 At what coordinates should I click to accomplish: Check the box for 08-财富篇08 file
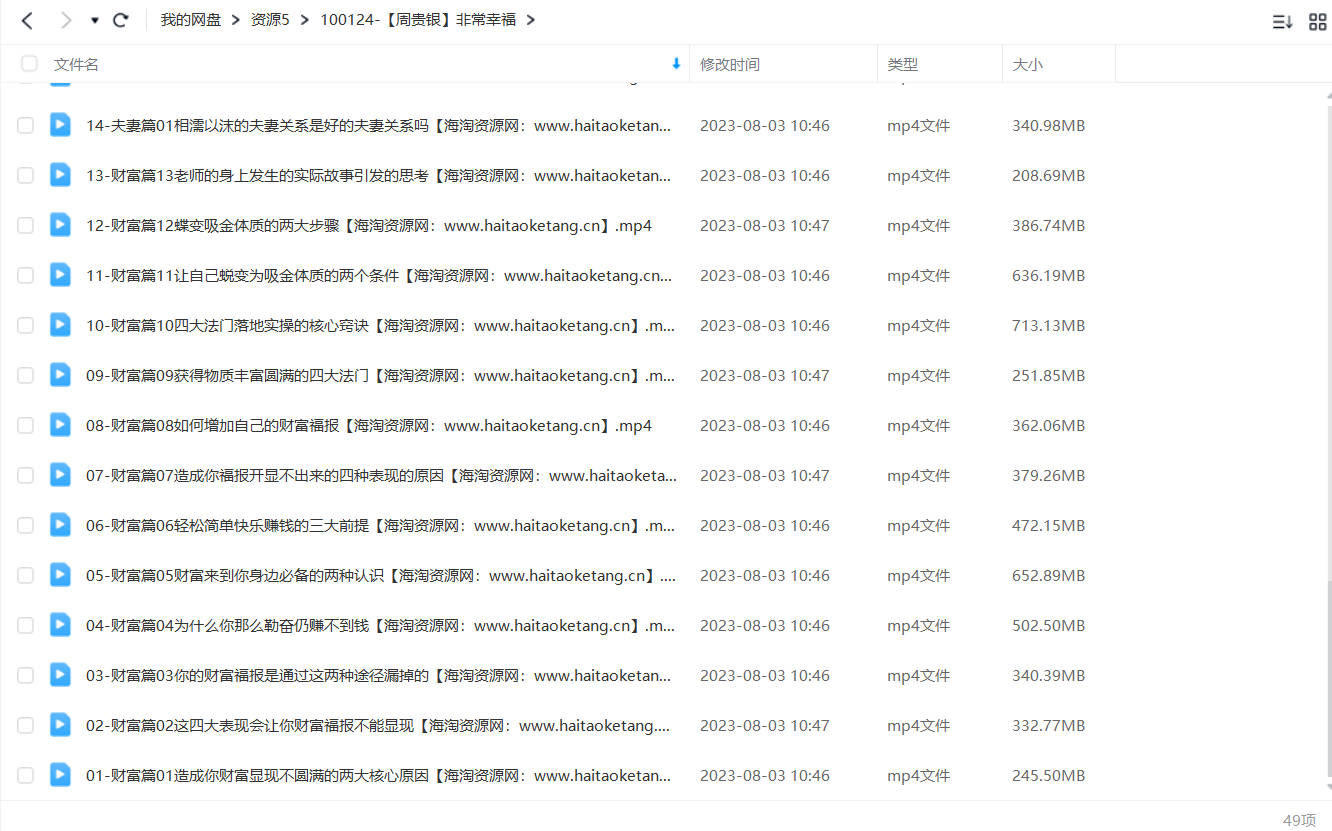[x=25, y=425]
